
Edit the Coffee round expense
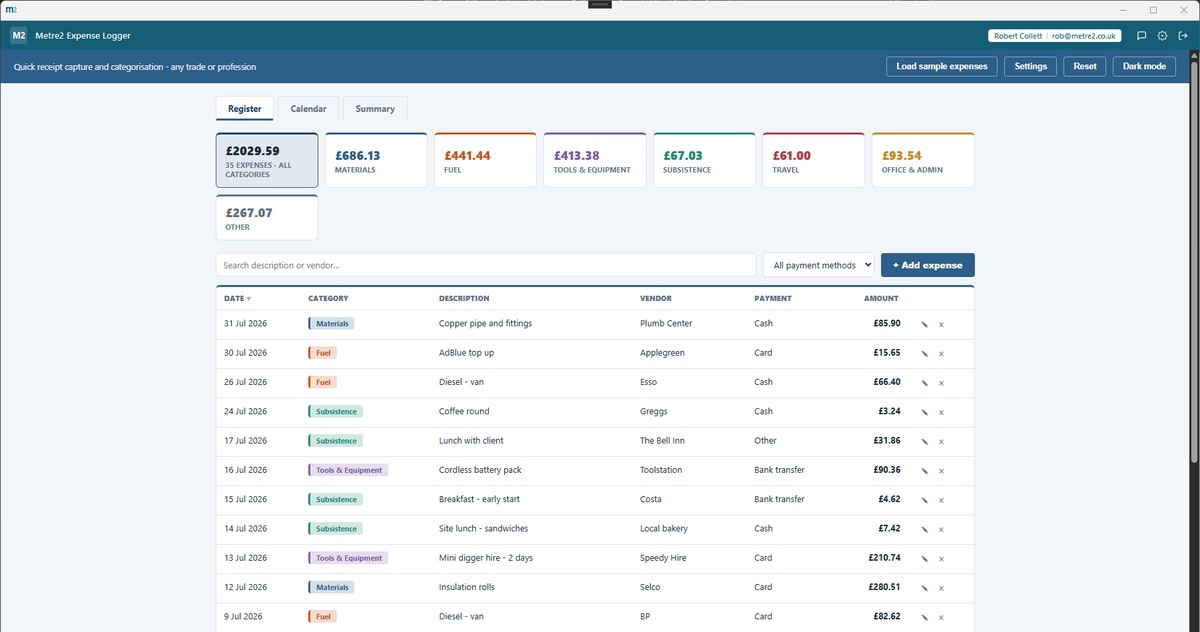[924, 412]
